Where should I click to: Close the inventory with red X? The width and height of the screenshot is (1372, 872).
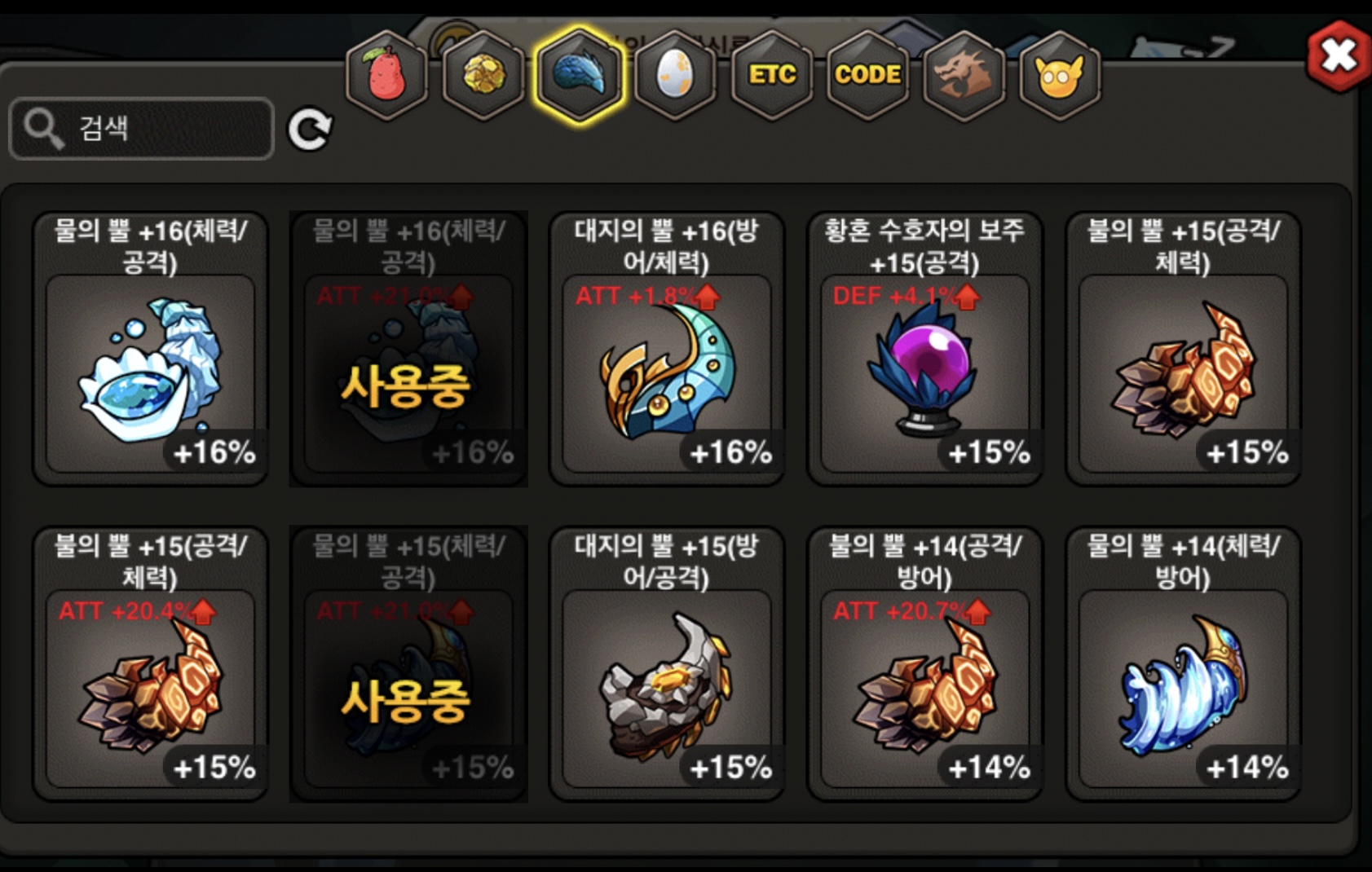point(1338,55)
